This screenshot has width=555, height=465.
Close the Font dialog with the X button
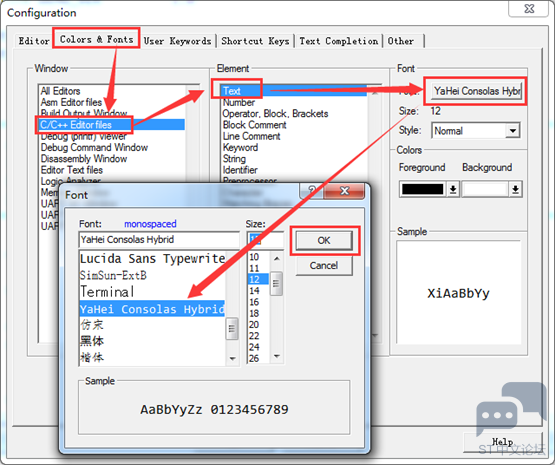tap(345, 191)
